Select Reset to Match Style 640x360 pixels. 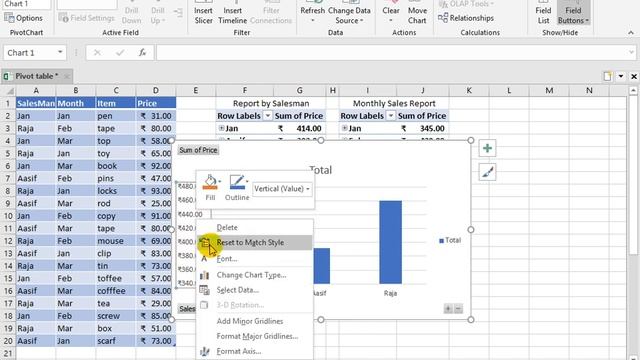tap(254, 242)
